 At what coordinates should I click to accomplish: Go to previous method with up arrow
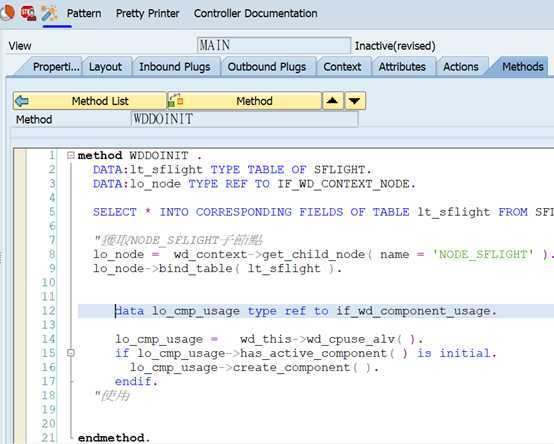point(332,101)
